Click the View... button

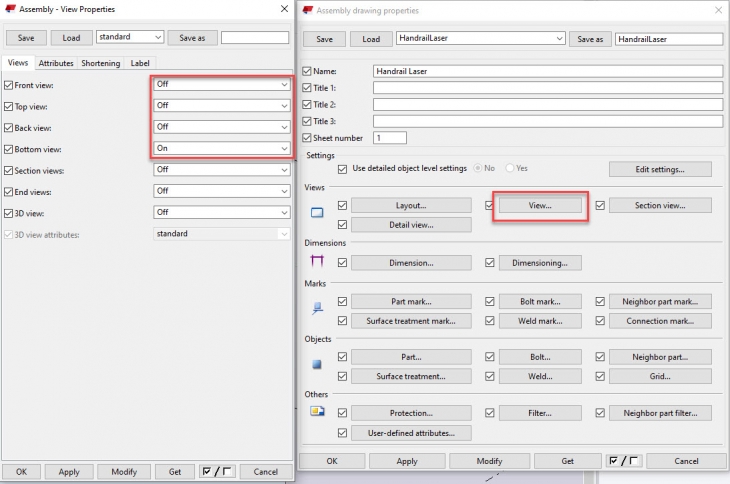coord(540,205)
